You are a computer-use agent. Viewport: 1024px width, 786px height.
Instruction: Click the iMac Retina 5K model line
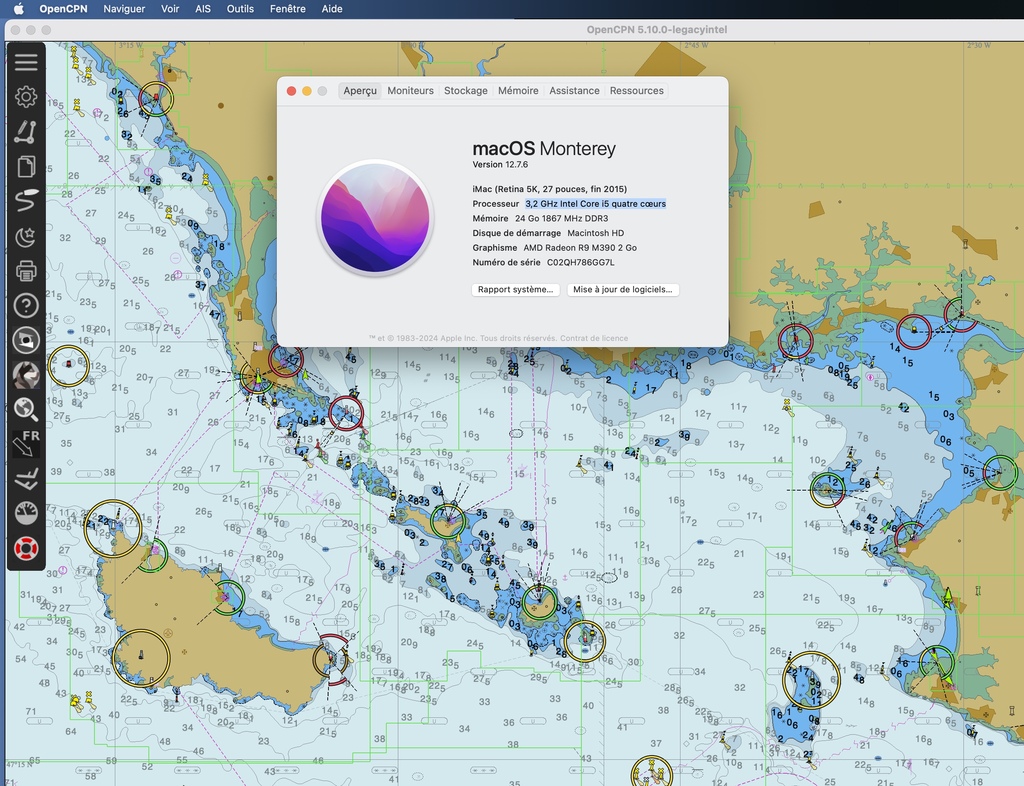click(x=550, y=189)
